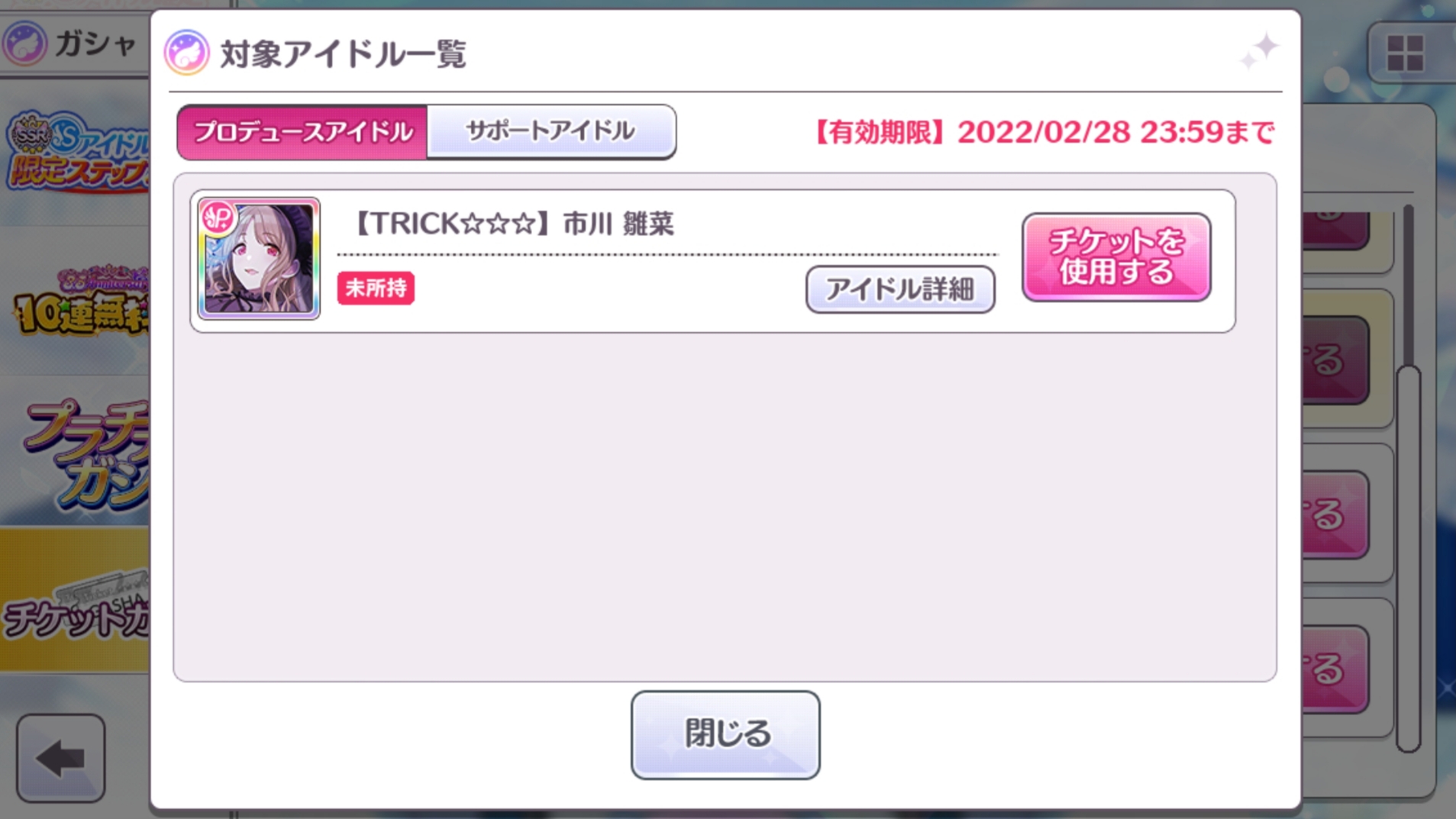Image resolution: width=1456 pixels, height=819 pixels.
Task: Click the 有効期限 expiration date text
Action: [1043, 132]
